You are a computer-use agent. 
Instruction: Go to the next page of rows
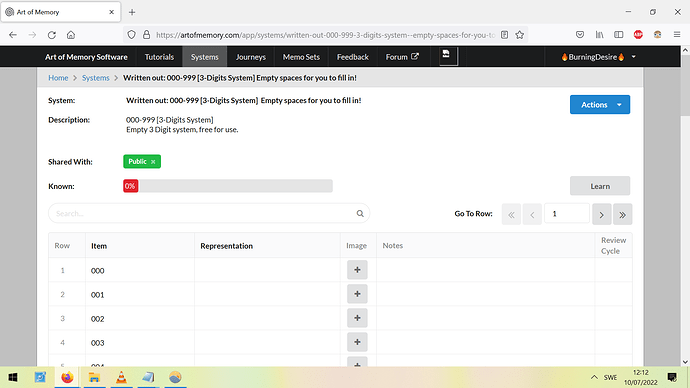tap(602, 214)
